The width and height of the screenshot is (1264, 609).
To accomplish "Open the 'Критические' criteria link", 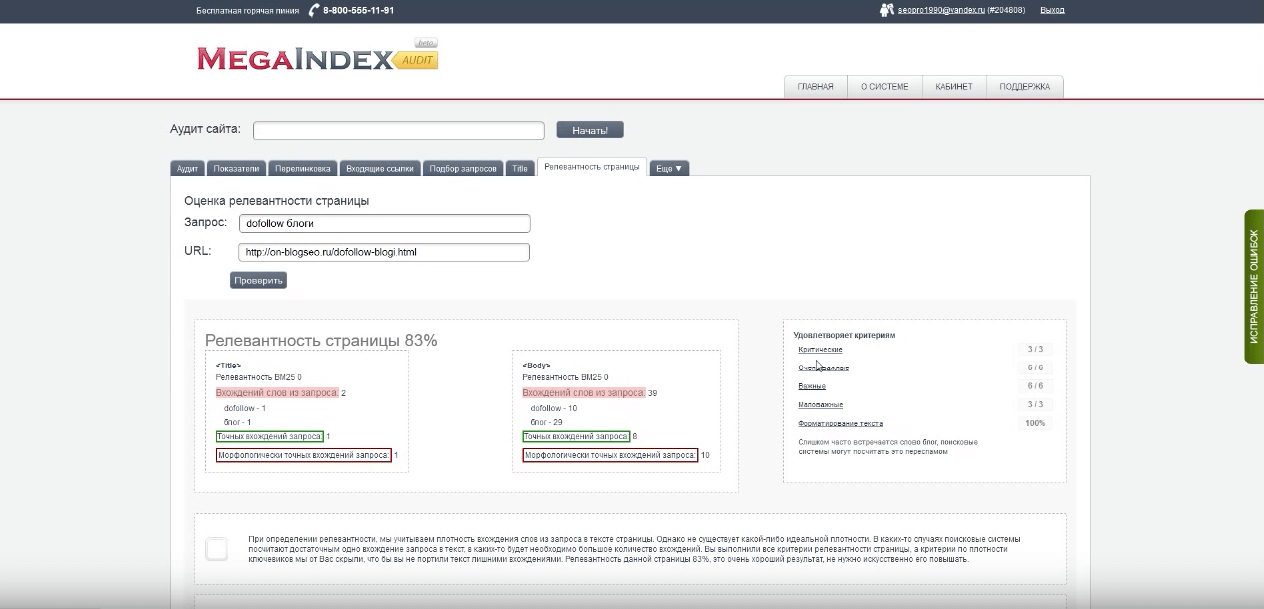I will (x=820, y=350).
